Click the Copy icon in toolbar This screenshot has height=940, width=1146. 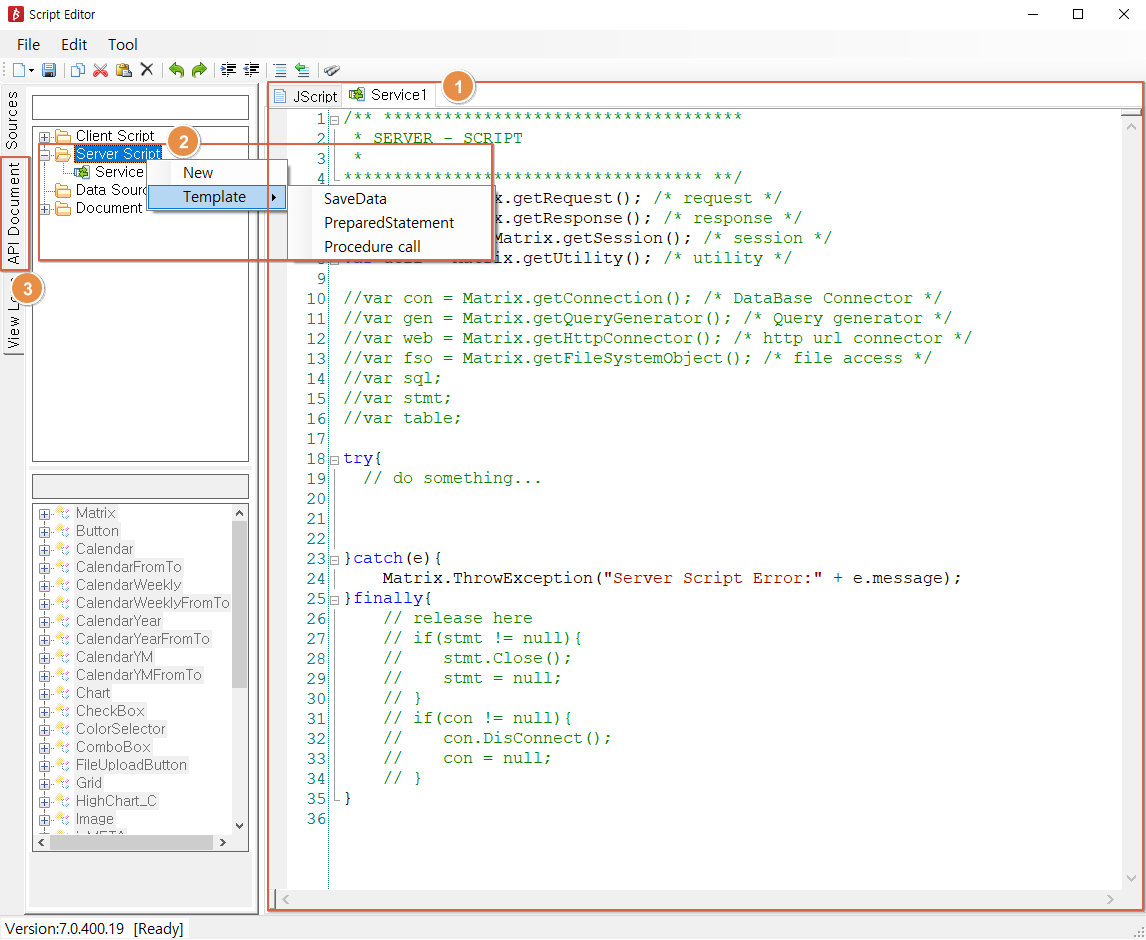point(78,70)
